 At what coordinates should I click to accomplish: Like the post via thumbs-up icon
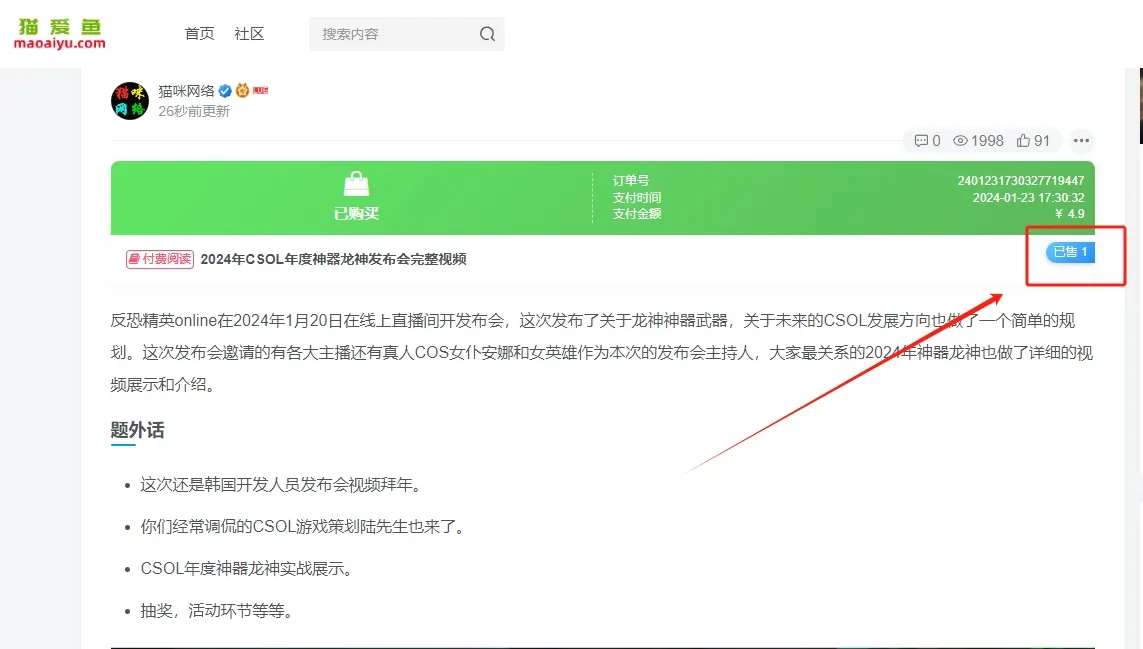pos(1023,141)
